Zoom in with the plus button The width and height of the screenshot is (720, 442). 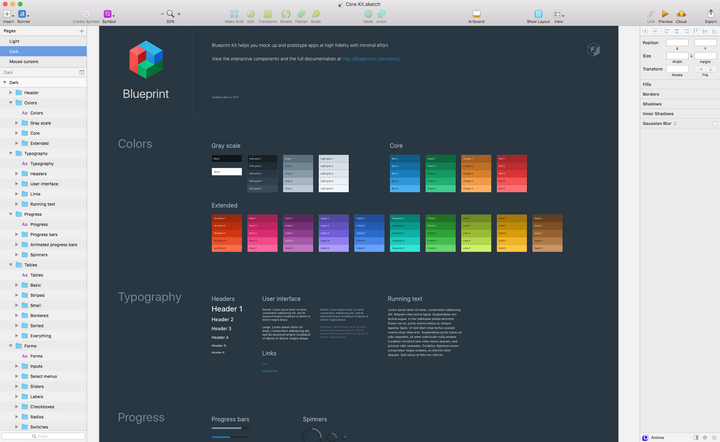179,14
